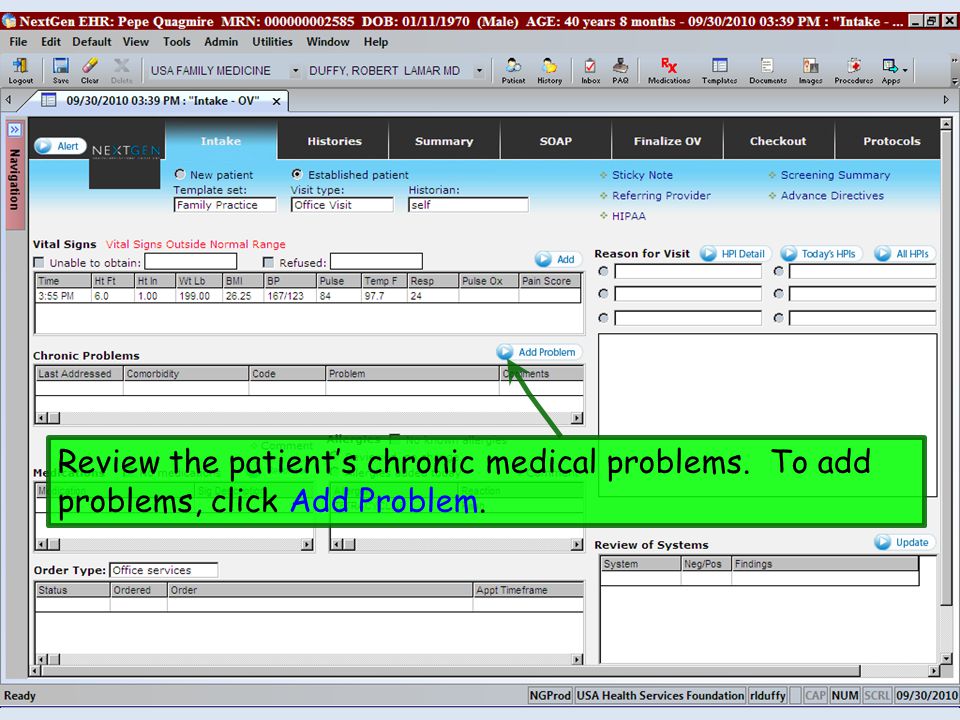Open the HIPAA link
The width and height of the screenshot is (960, 720).
(629, 216)
